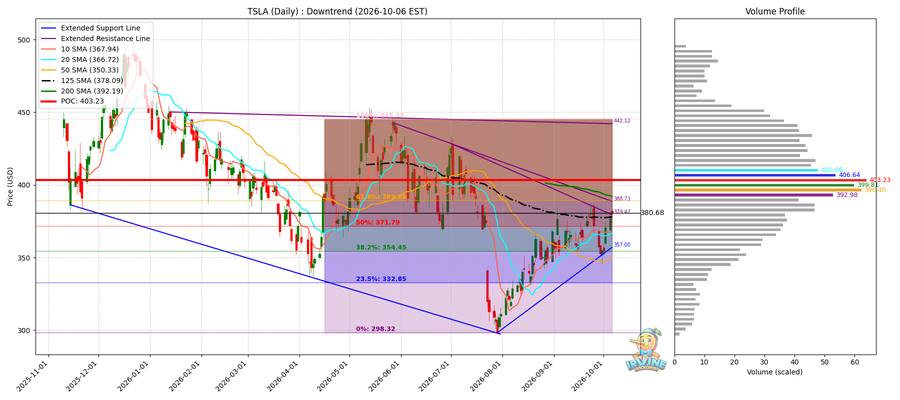Click the Volume (scaled) x-axis label
The image size is (900, 400).
(774, 372)
